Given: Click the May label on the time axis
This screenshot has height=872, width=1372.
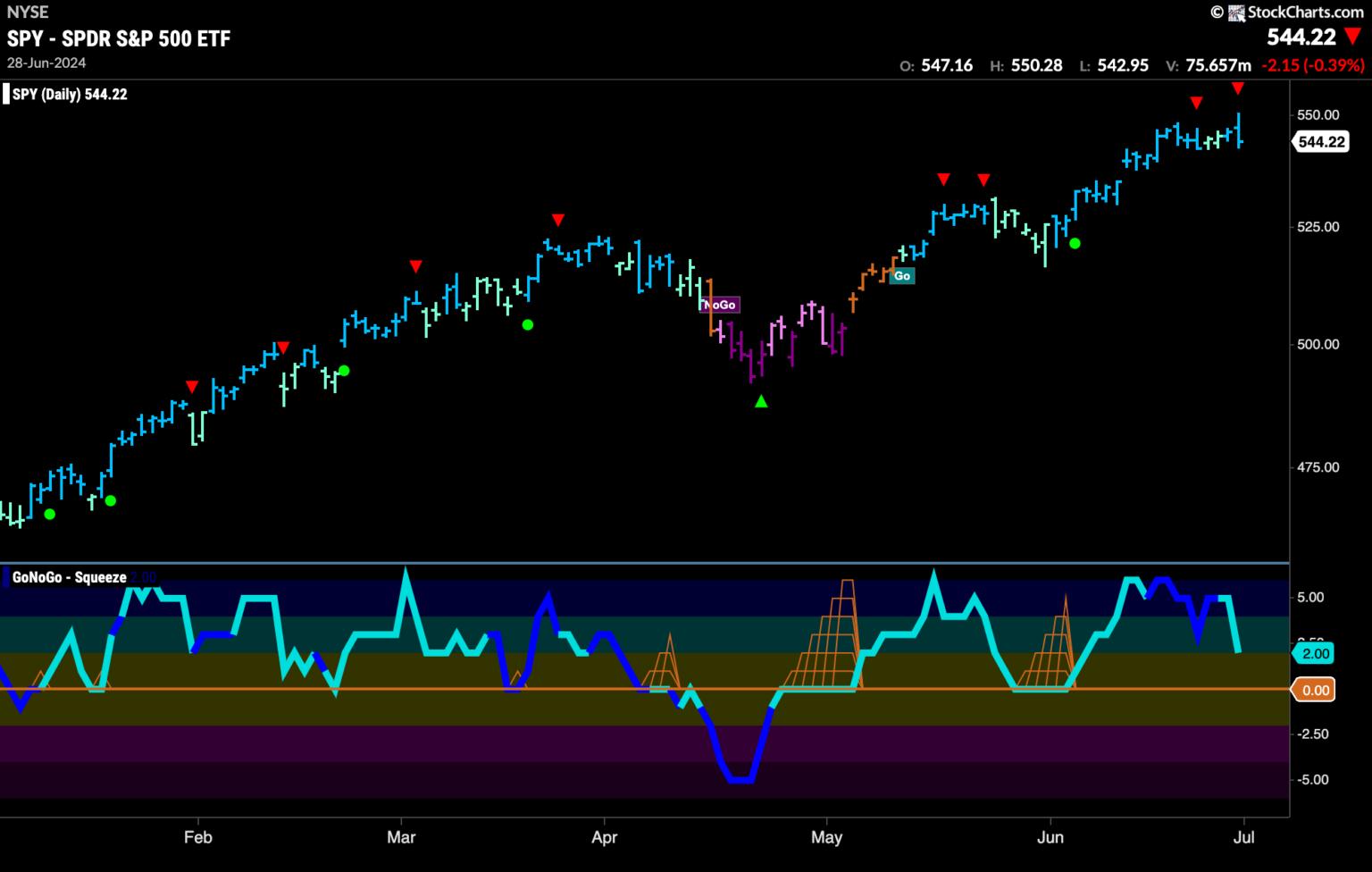Looking at the screenshot, I should point(826,837).
